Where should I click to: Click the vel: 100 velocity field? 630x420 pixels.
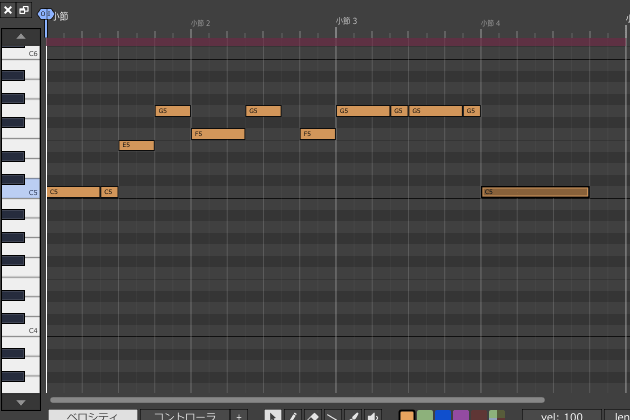click(561, 415)
